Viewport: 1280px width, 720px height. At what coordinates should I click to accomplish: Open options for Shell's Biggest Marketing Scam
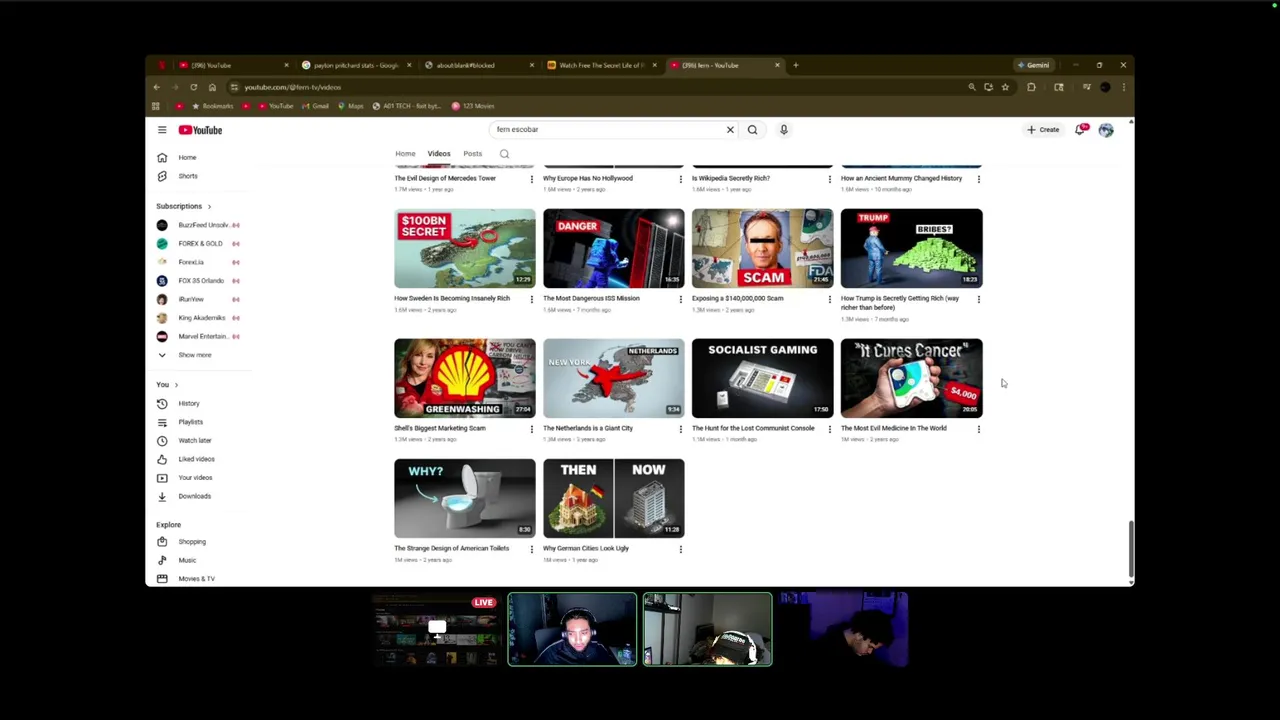[531, 429]
